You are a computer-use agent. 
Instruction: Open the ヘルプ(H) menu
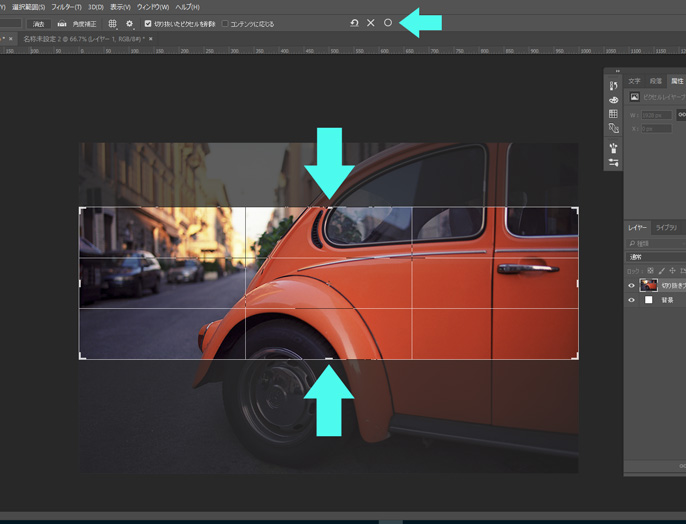187,7
